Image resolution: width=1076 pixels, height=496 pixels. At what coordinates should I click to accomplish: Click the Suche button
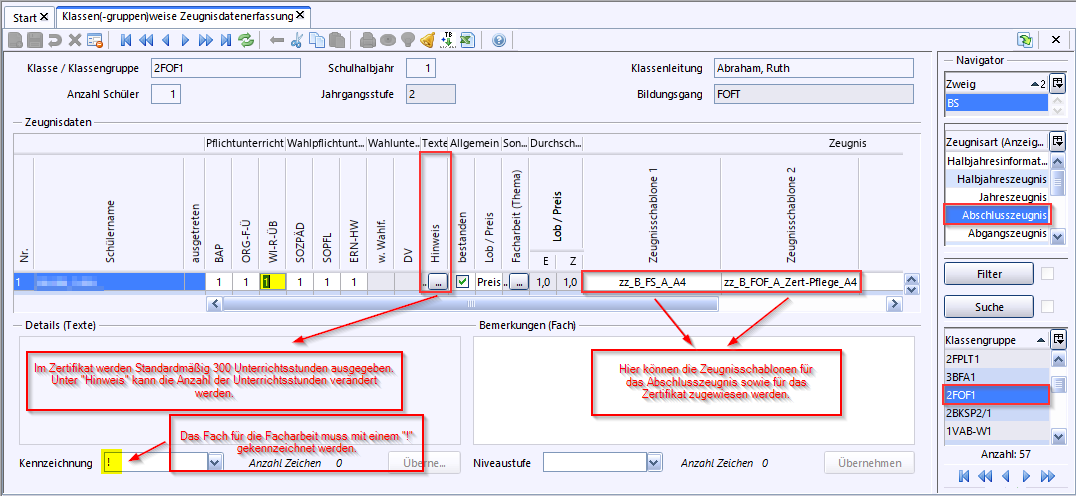(974, 306)
